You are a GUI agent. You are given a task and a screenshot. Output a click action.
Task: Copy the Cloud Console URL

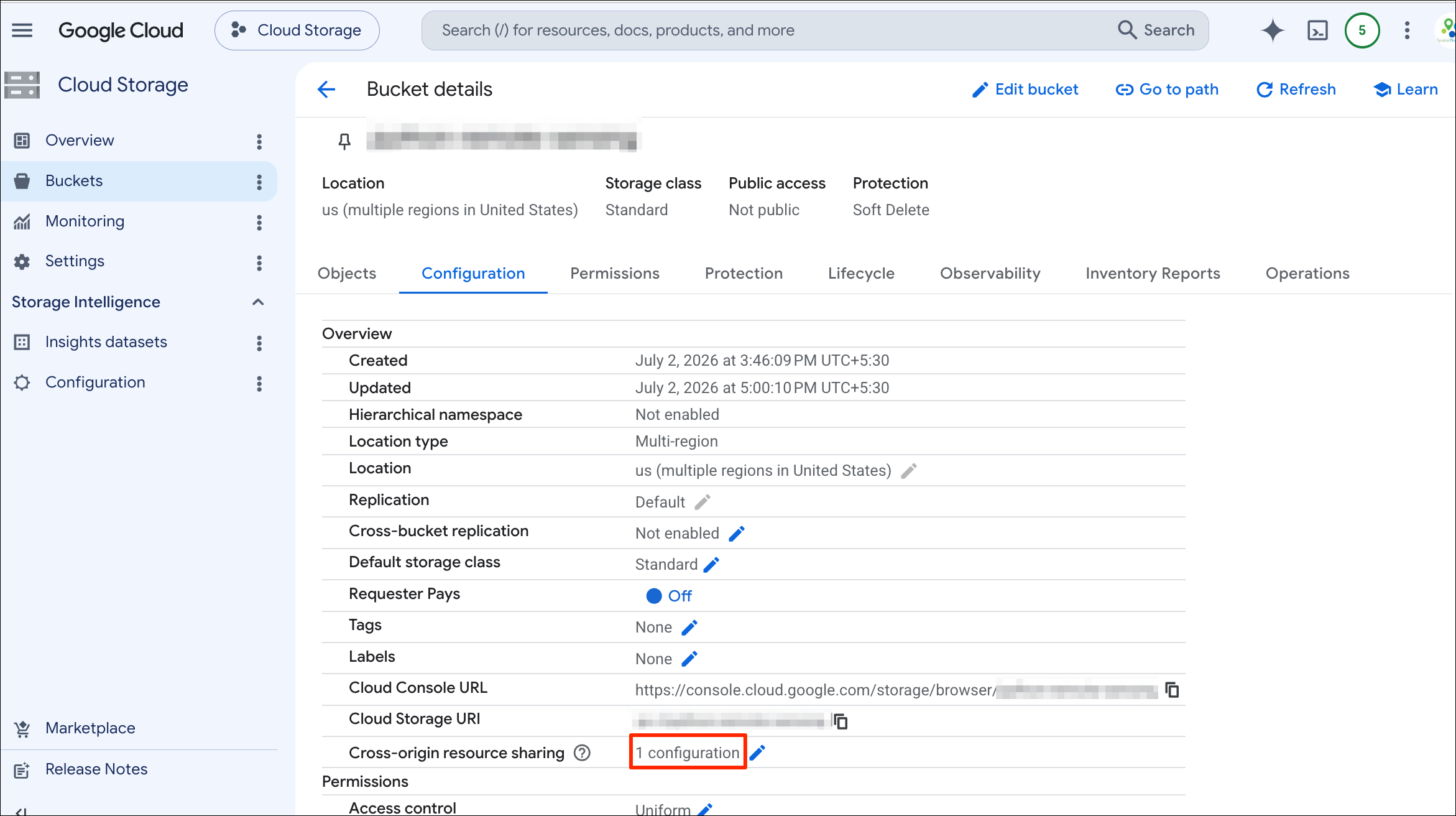coord(1173,690)
